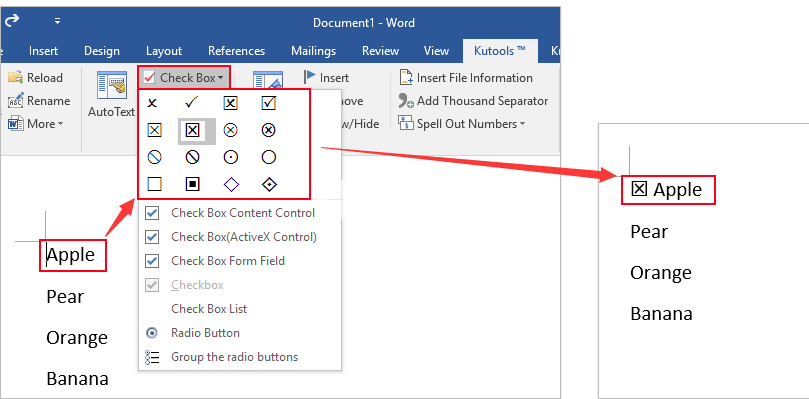The width and height of the screenshot is (809, 399).
Task: Choose the diamond with center dot symbol
Action: pos(269,184)
